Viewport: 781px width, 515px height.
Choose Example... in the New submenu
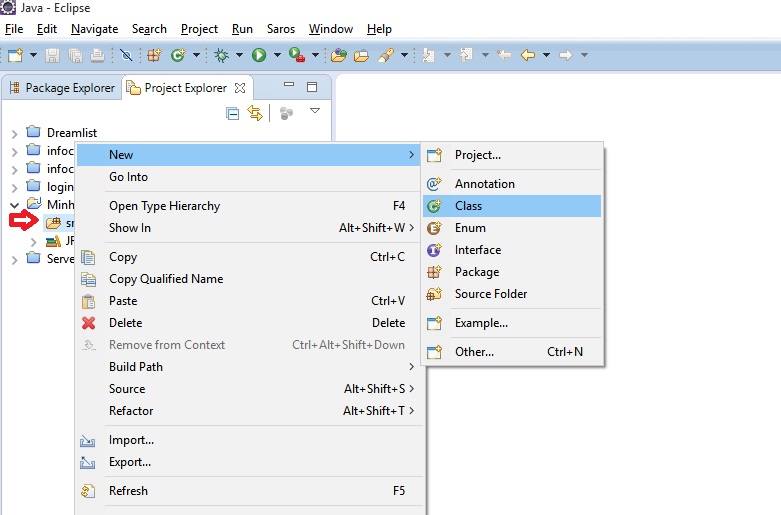[x=512, y=323]
